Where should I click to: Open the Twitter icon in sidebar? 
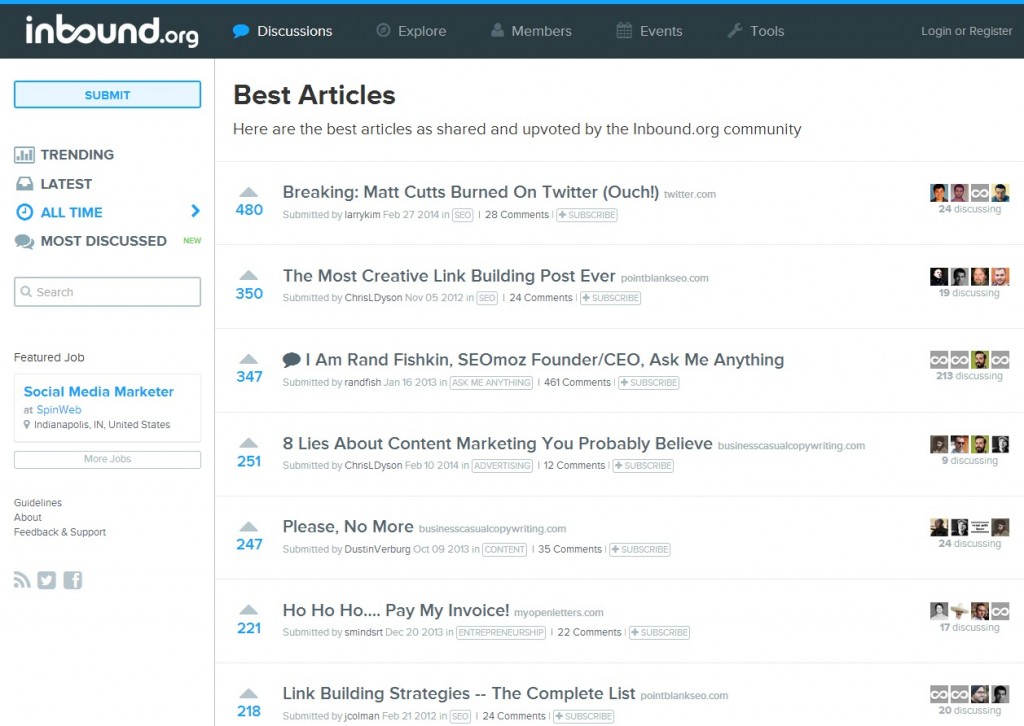point(46,580)
